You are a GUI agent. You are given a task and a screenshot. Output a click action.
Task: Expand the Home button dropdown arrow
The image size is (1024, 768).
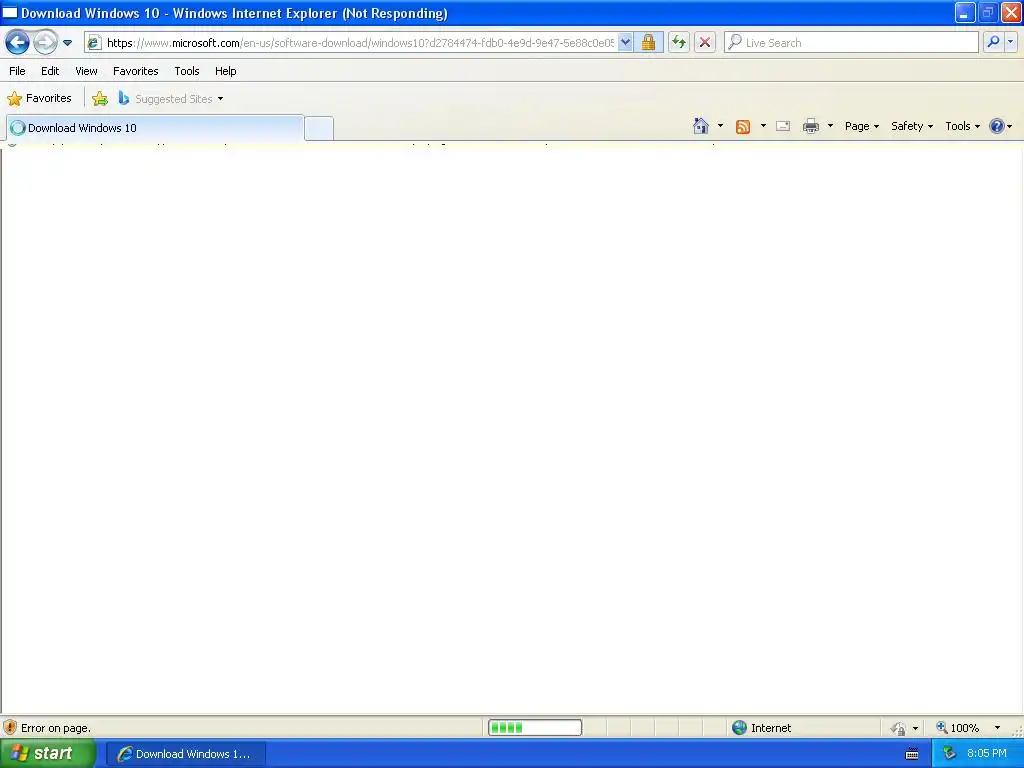tap(720, 126)
